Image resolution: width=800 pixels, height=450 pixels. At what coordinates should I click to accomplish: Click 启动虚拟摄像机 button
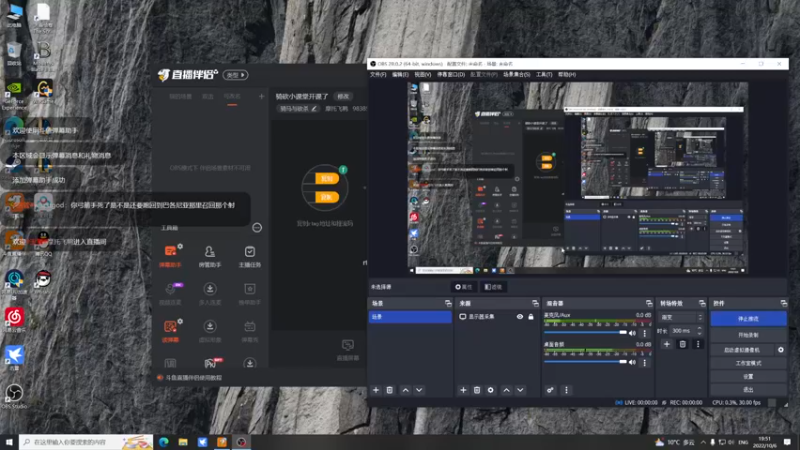pos(742,350)
